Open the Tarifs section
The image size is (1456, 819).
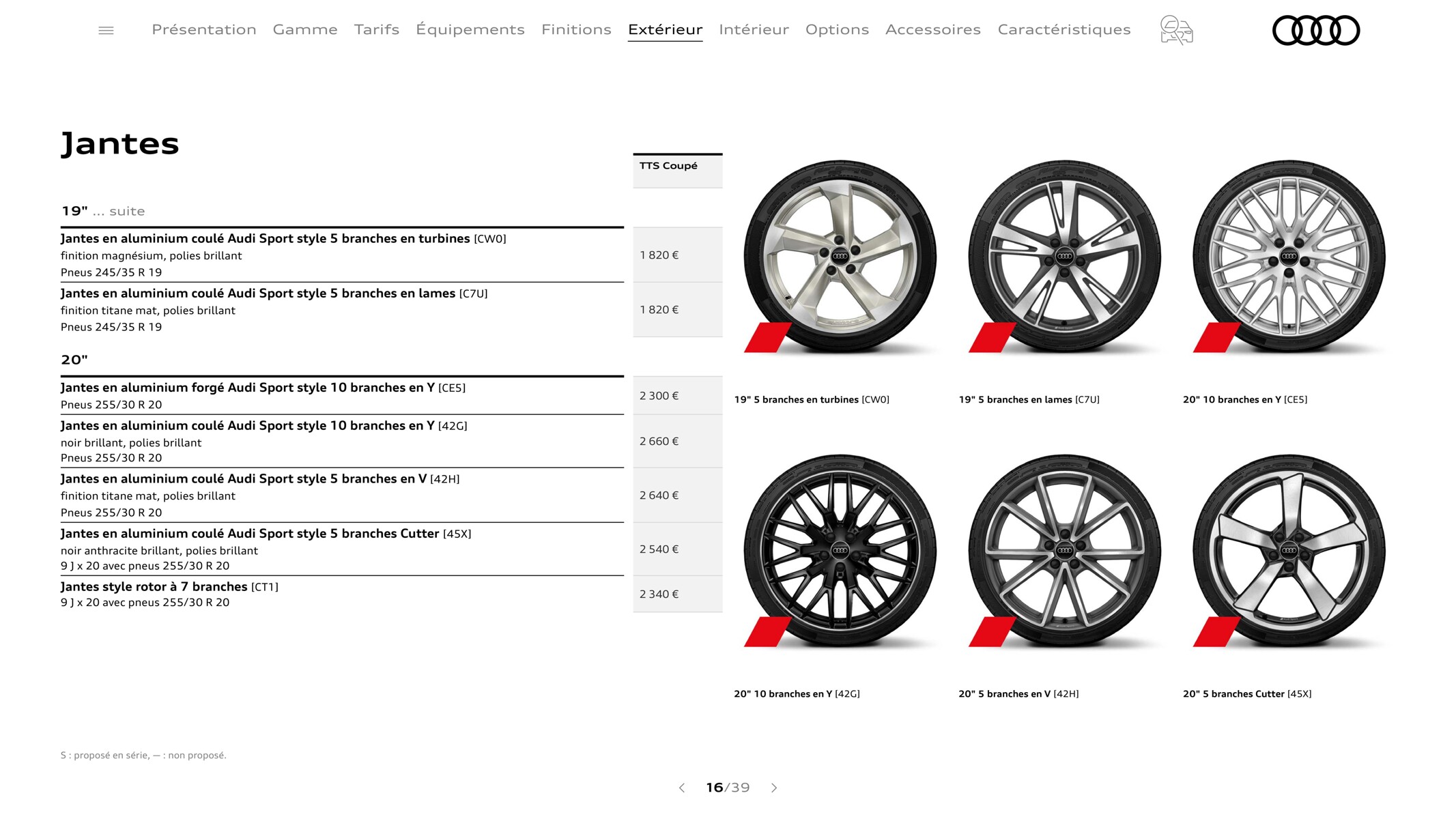pyautogui.click(x=377, y=29)
